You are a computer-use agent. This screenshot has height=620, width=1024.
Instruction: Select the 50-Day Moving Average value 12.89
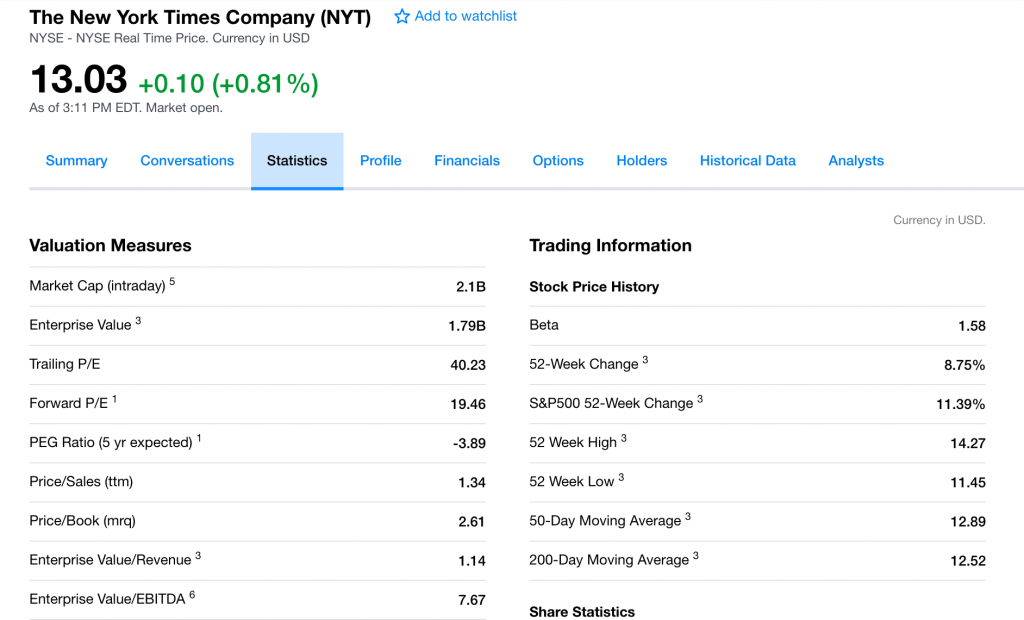click(x=968, y=522)
